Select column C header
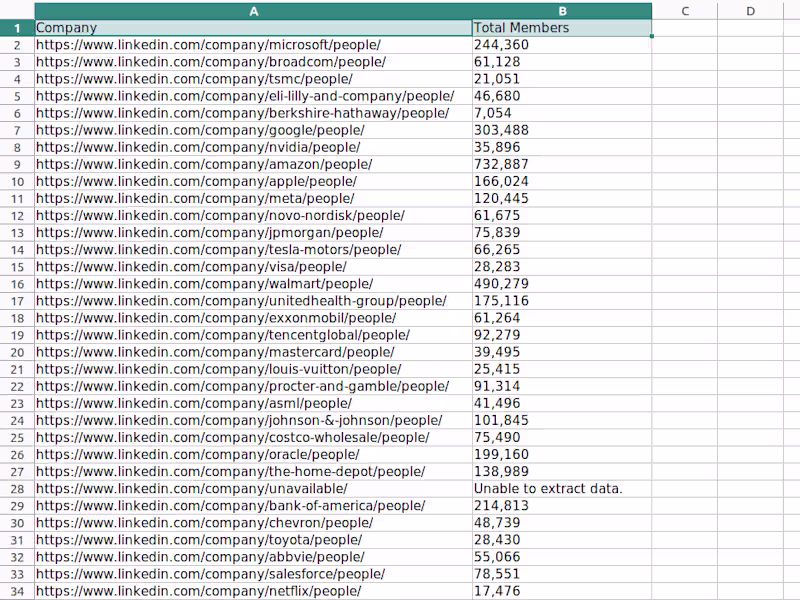 tap(685, 11)
